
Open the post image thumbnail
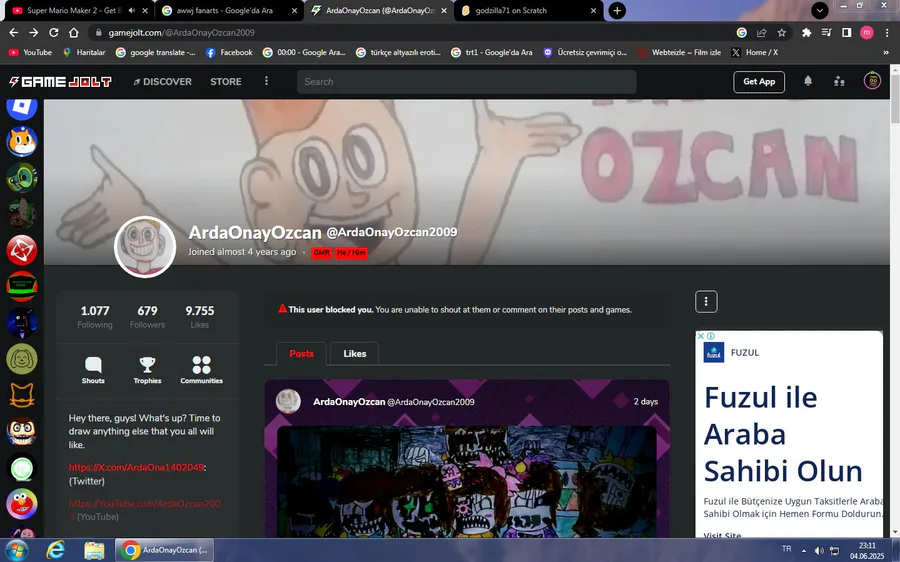(x=467, y=482)
